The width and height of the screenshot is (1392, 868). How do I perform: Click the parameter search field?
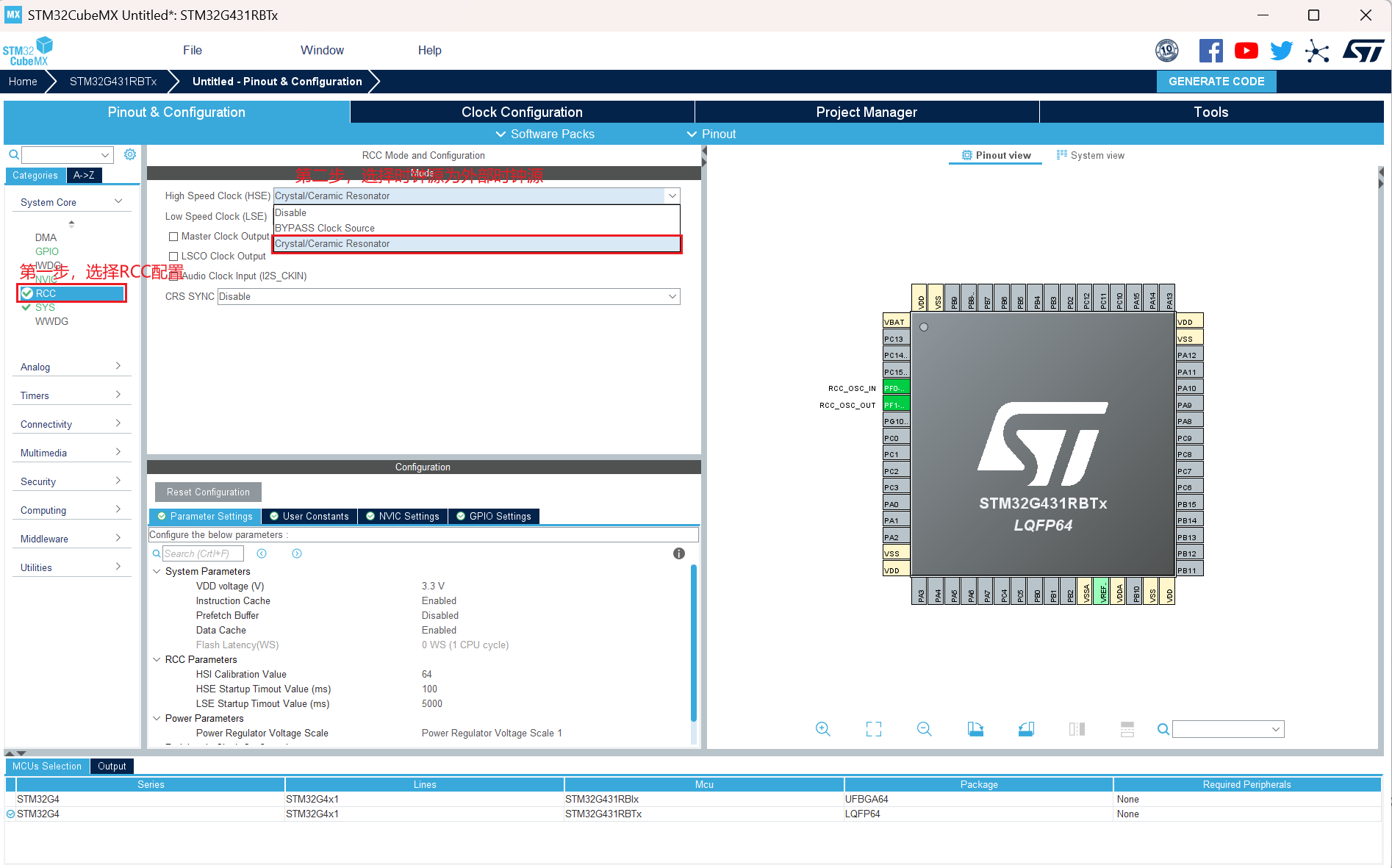tap(203, 553)
